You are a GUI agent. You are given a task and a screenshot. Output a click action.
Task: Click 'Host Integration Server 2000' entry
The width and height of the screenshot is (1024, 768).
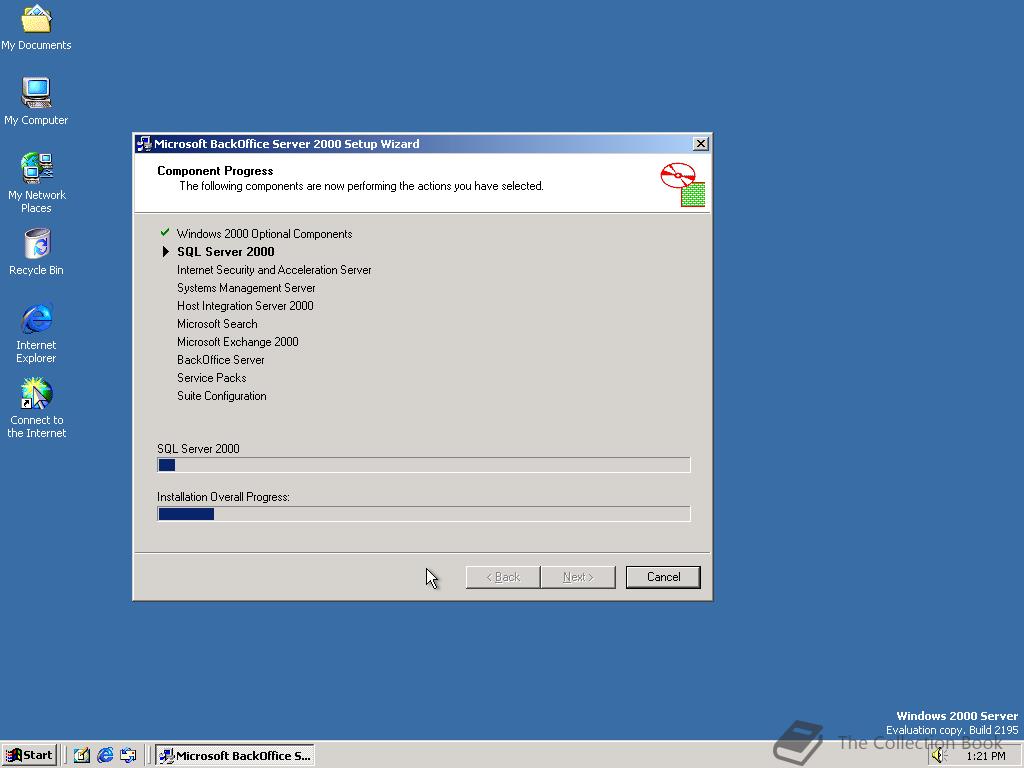point(245,306)
